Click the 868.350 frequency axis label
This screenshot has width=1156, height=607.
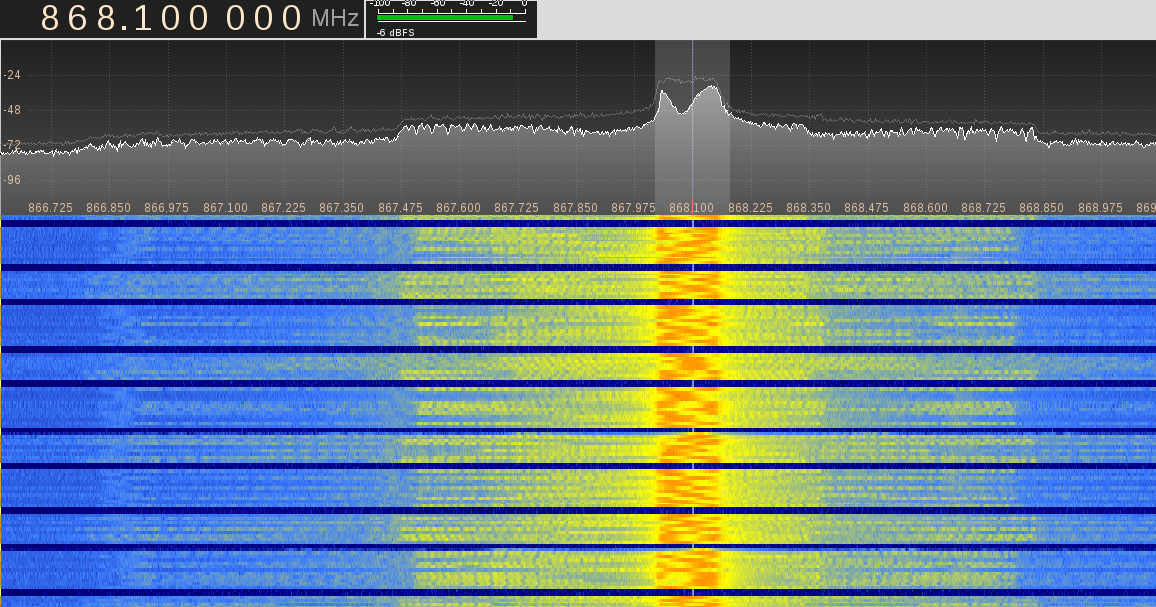808,208
